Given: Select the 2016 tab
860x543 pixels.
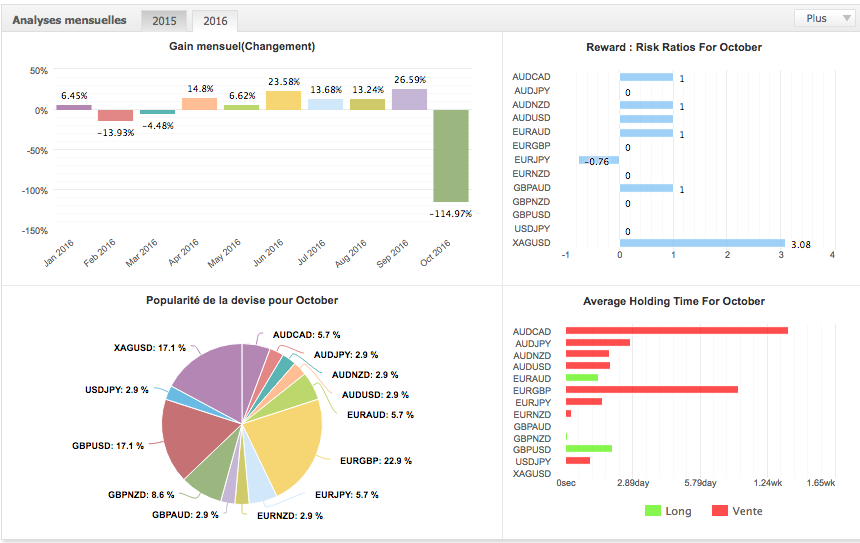Looking at the screenshot, I should pyautogui.click(x=215, y=21).
